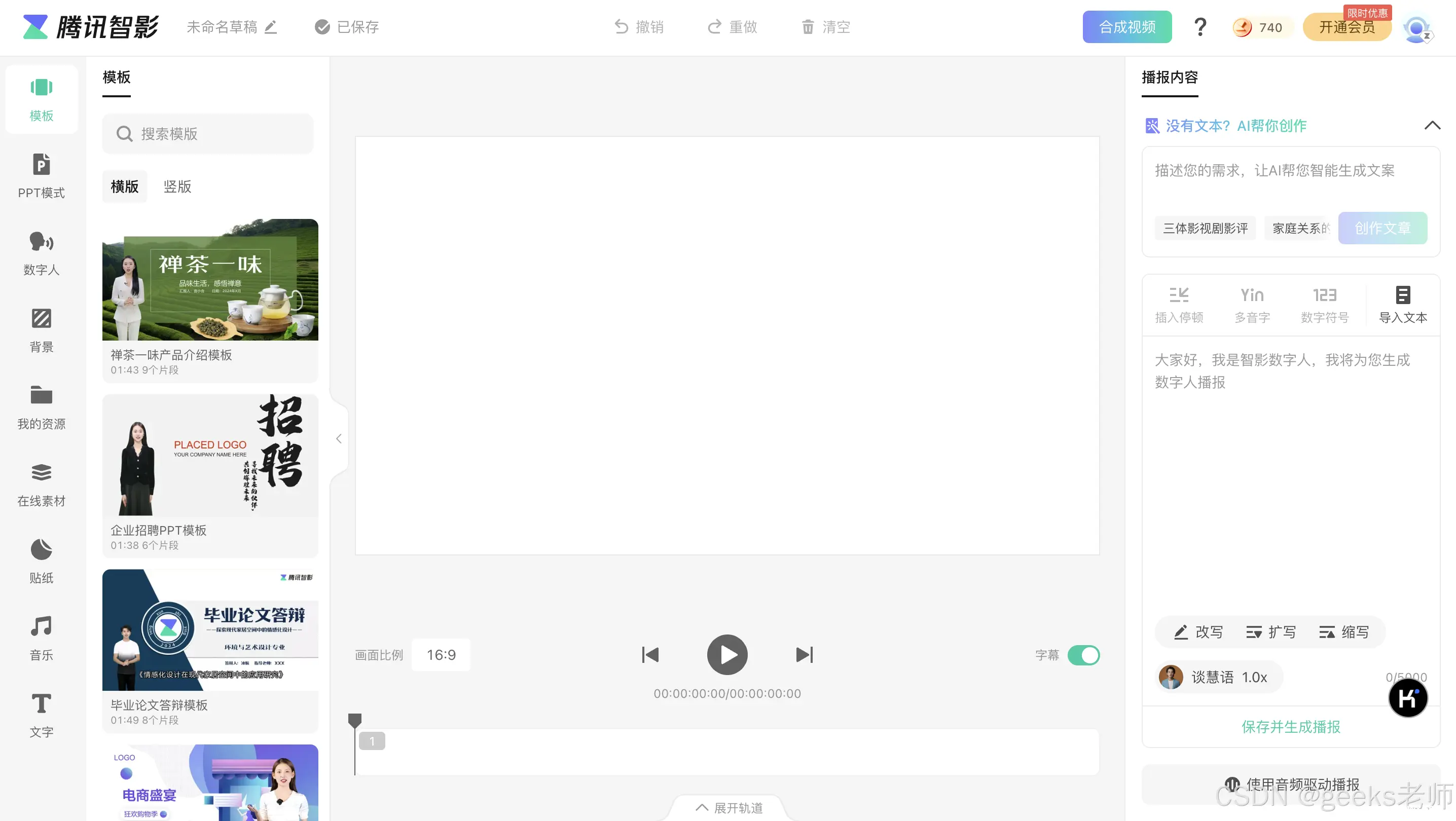1456x821 pixels.
Task: Click 插入停顿 tool
Action: 1179,305
